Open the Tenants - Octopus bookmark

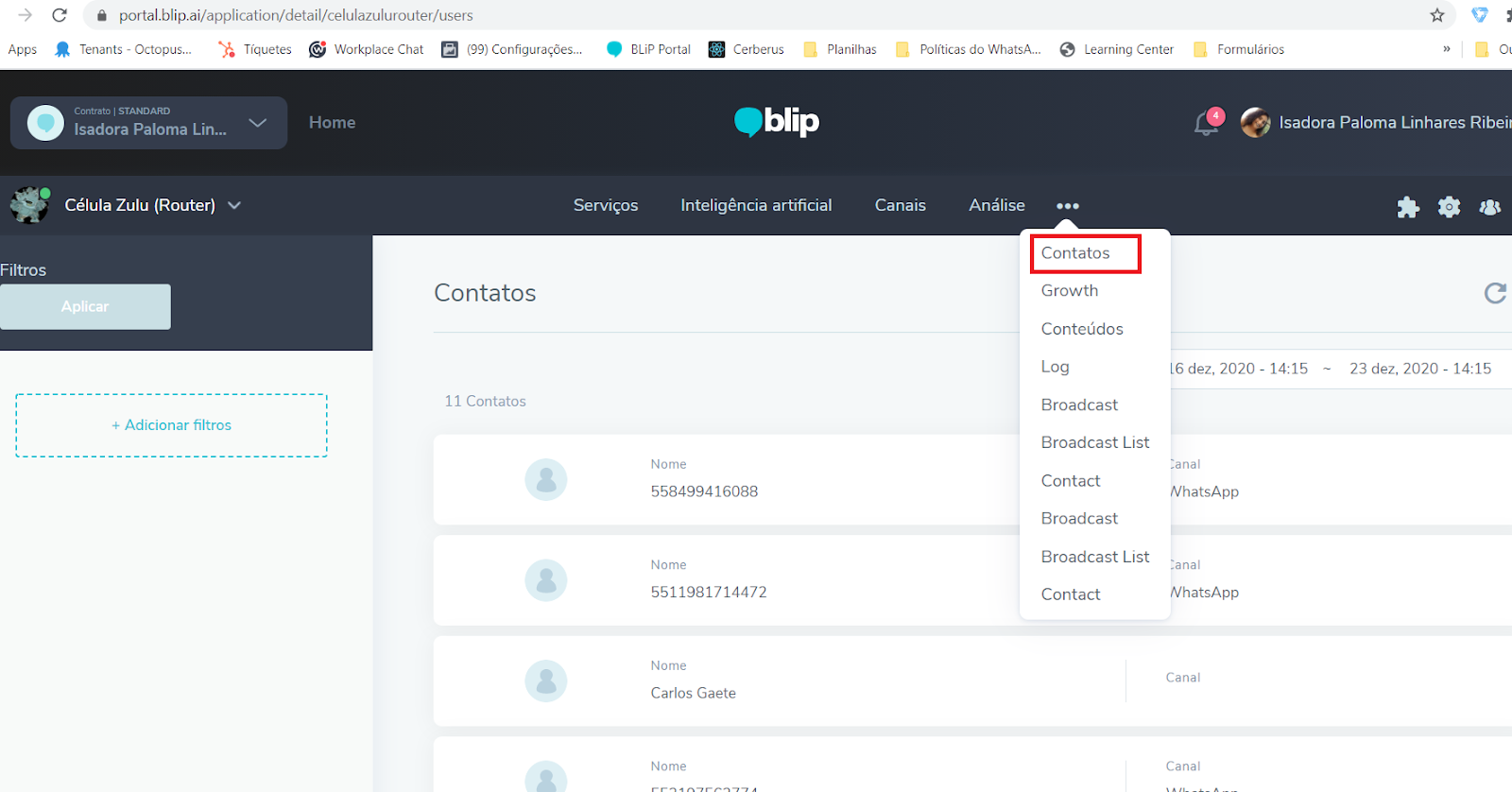(x=124, y=49)
